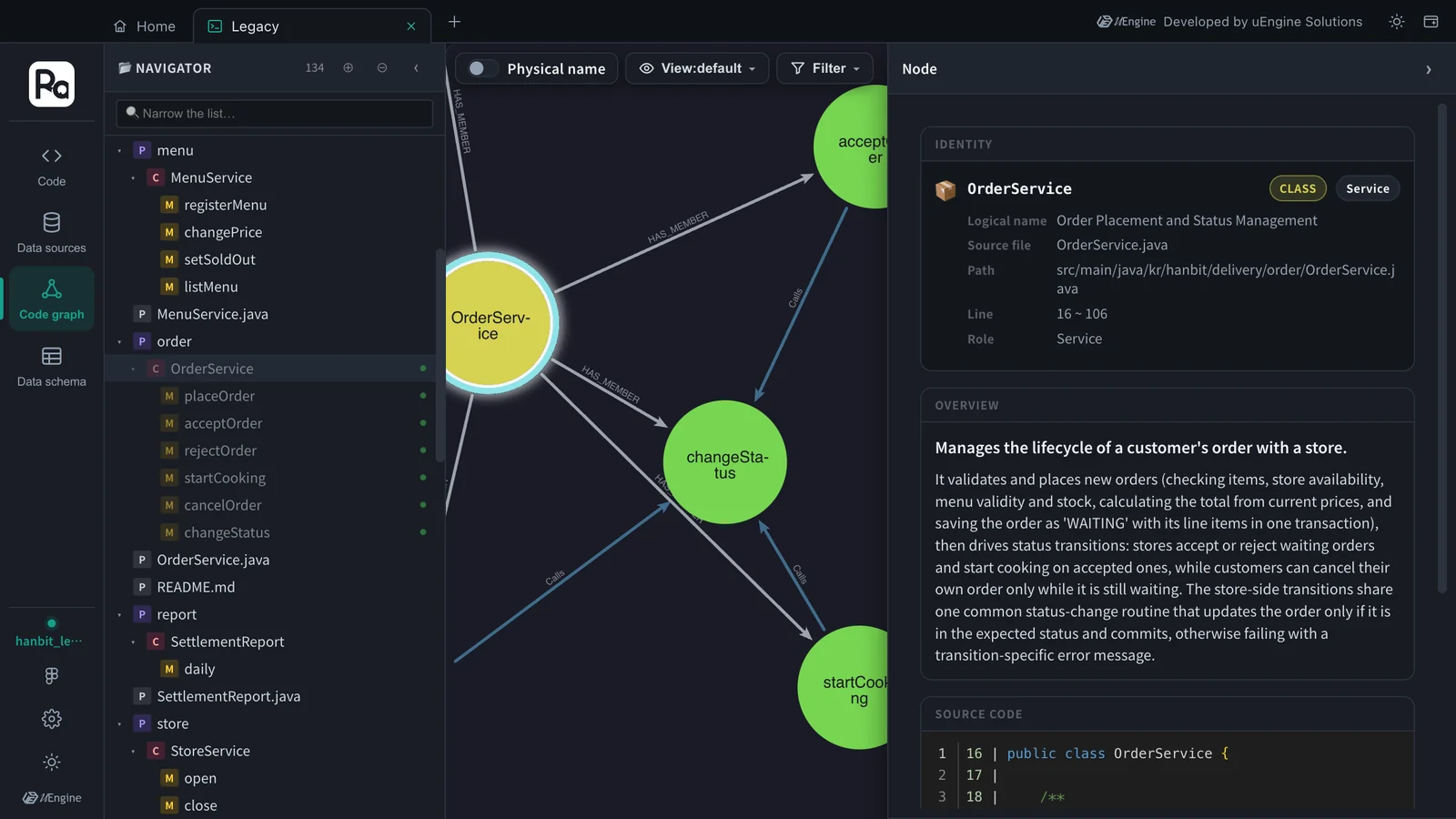Screen dimensions: 1456x819
Task: Open the hanbit_le… project indicator
Action: click(51, 633)
